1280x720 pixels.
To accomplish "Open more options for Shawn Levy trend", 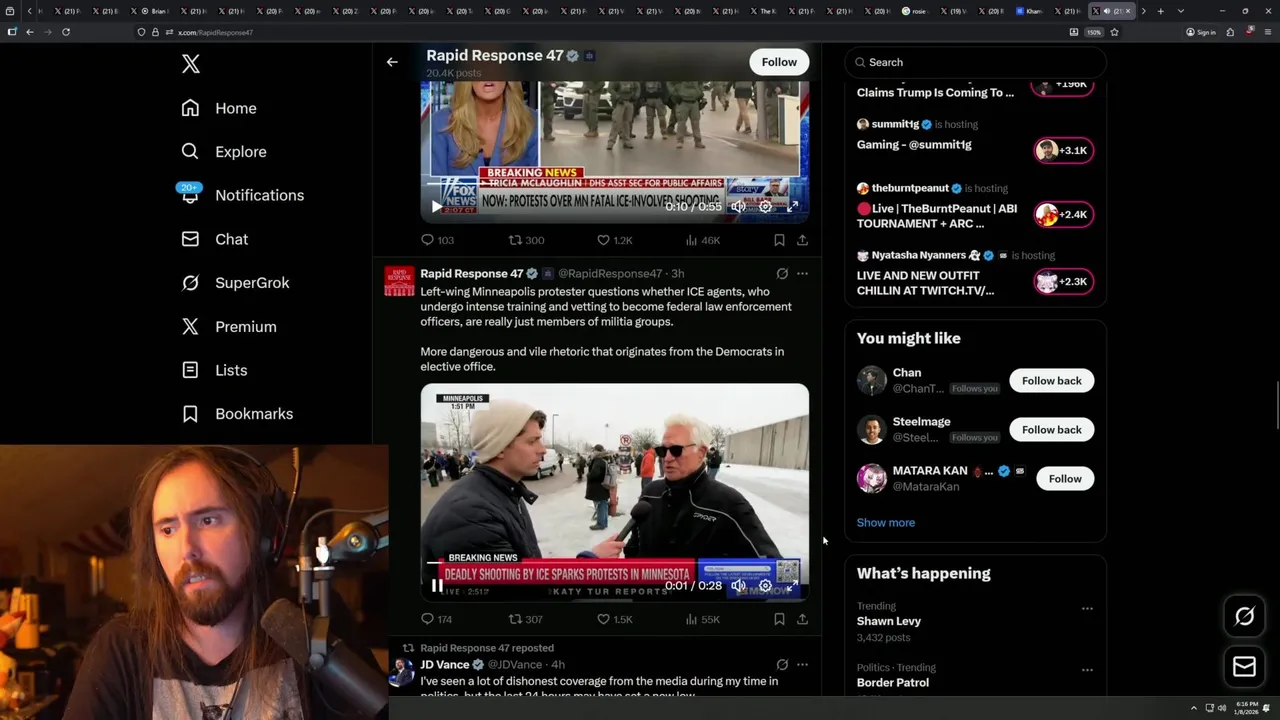I will coord(1087,608).
